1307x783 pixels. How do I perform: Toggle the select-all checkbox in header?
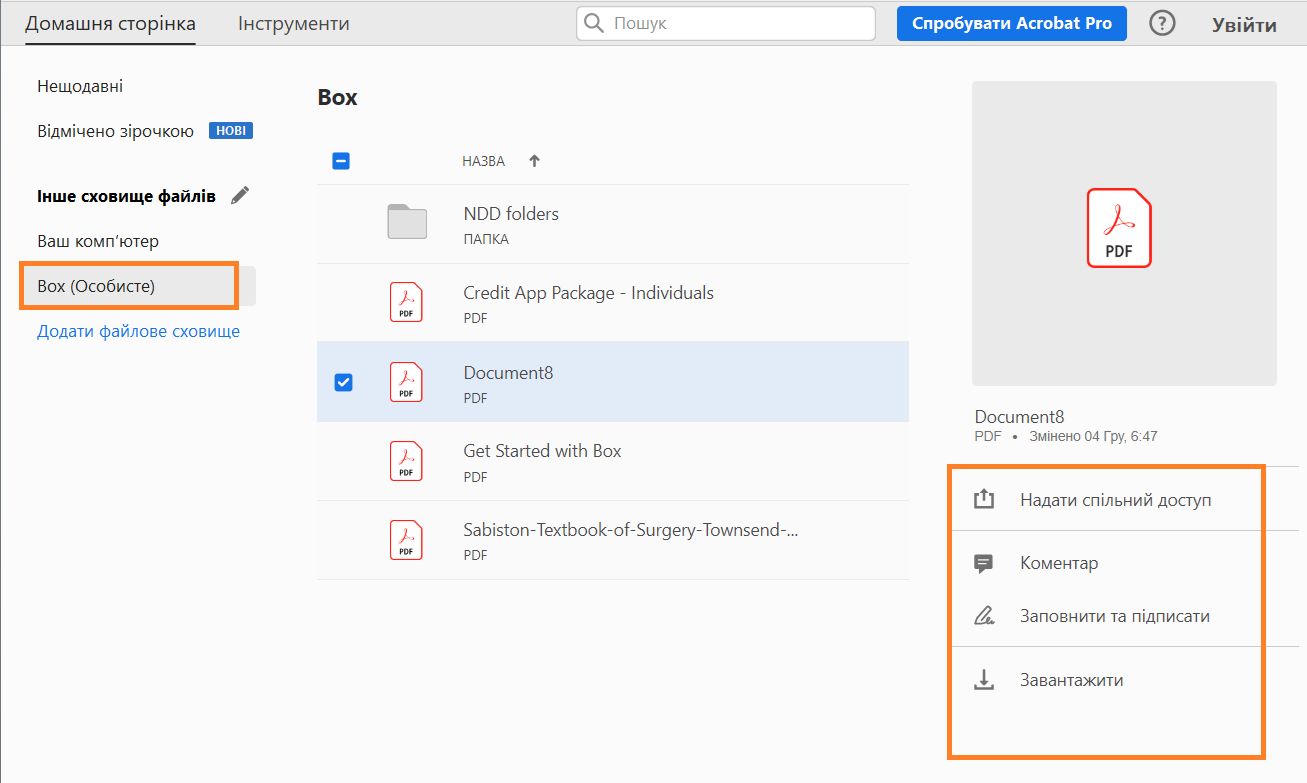point(341,160)
